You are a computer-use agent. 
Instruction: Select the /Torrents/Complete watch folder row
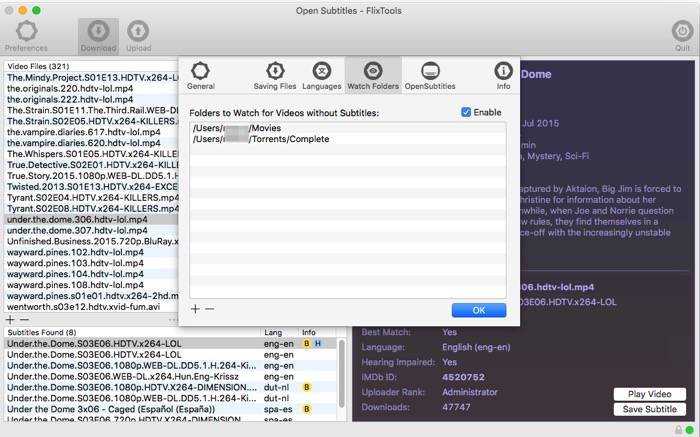(x=348, y=139)
